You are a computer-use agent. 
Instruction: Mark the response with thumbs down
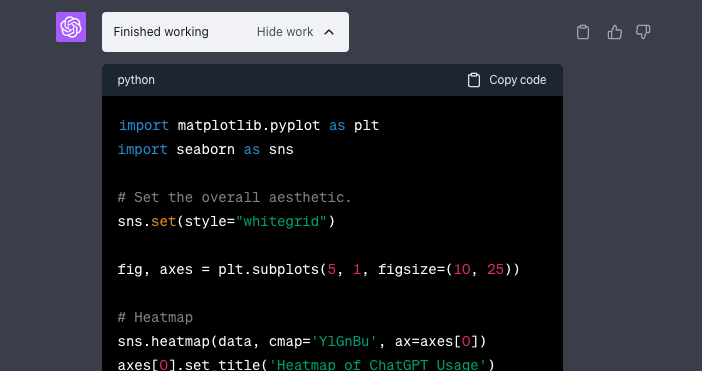point(643,32)
